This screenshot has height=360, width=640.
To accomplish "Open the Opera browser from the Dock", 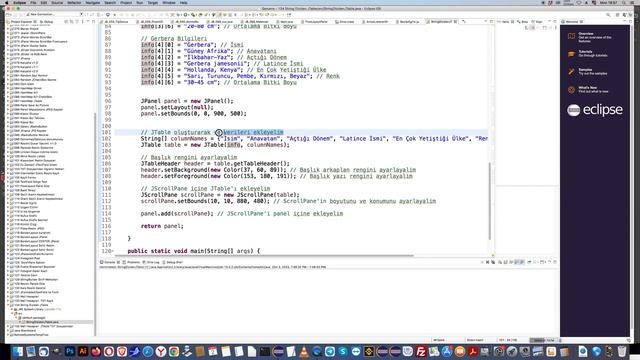I will click(109, 351).
